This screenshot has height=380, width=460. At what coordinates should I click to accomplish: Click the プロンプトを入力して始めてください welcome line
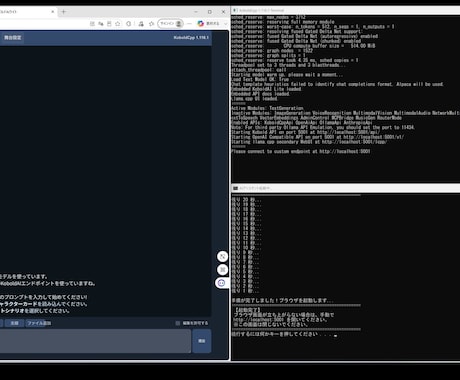(x=44, y=297)
